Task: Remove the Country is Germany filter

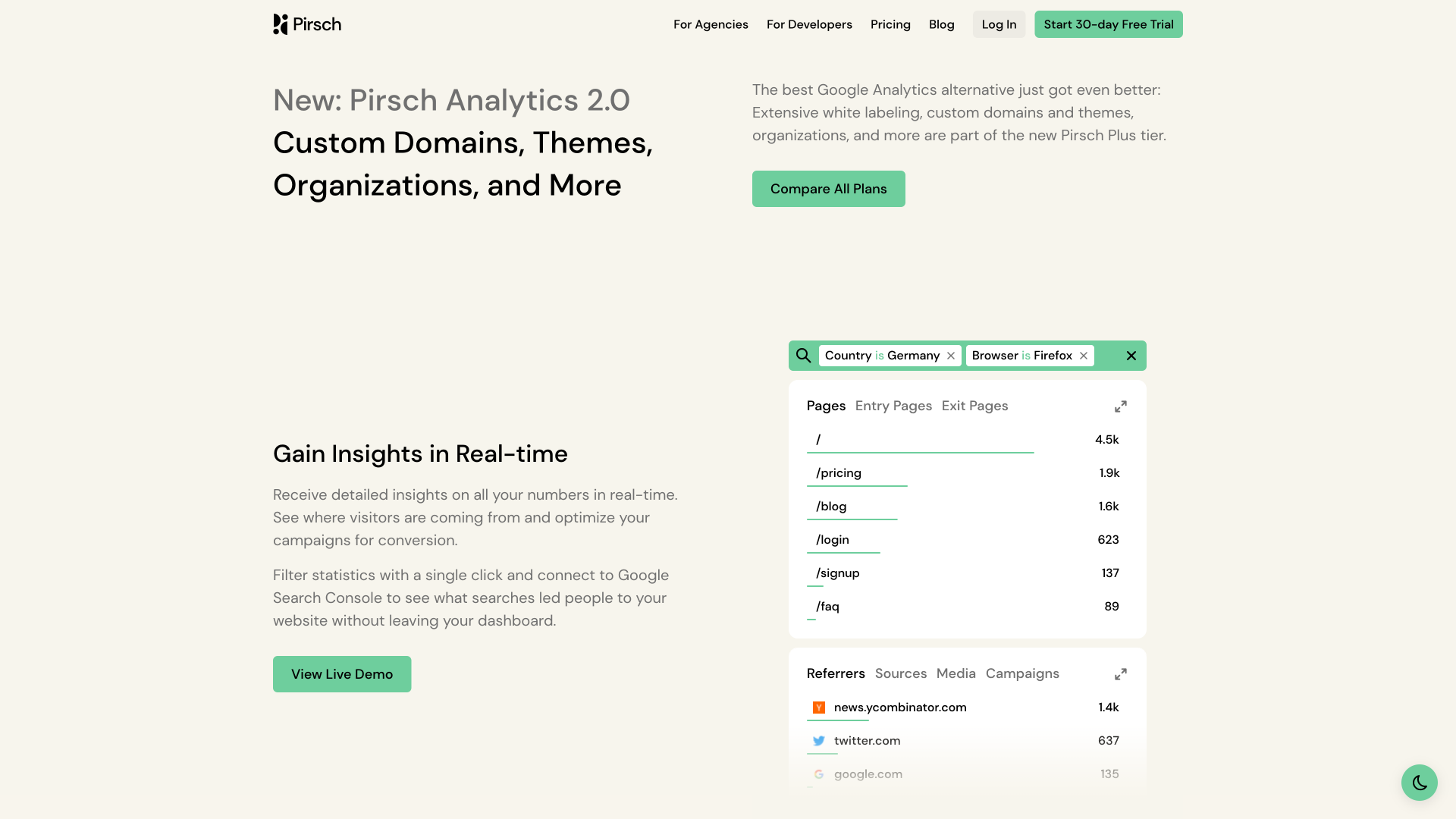Action: pyautogui.click(x=951, y=356)
